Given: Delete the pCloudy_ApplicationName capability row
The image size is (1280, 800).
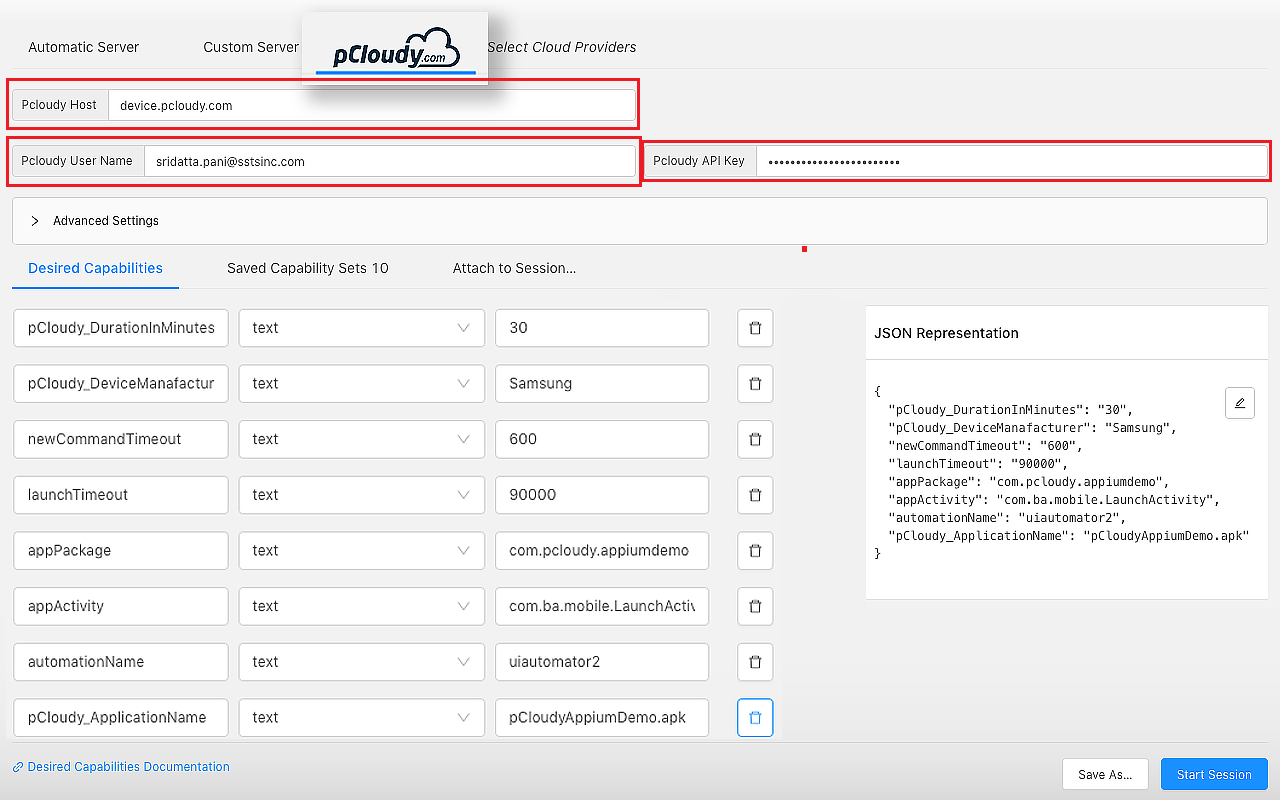Looking at the screenshot, I should click(755, 718).
